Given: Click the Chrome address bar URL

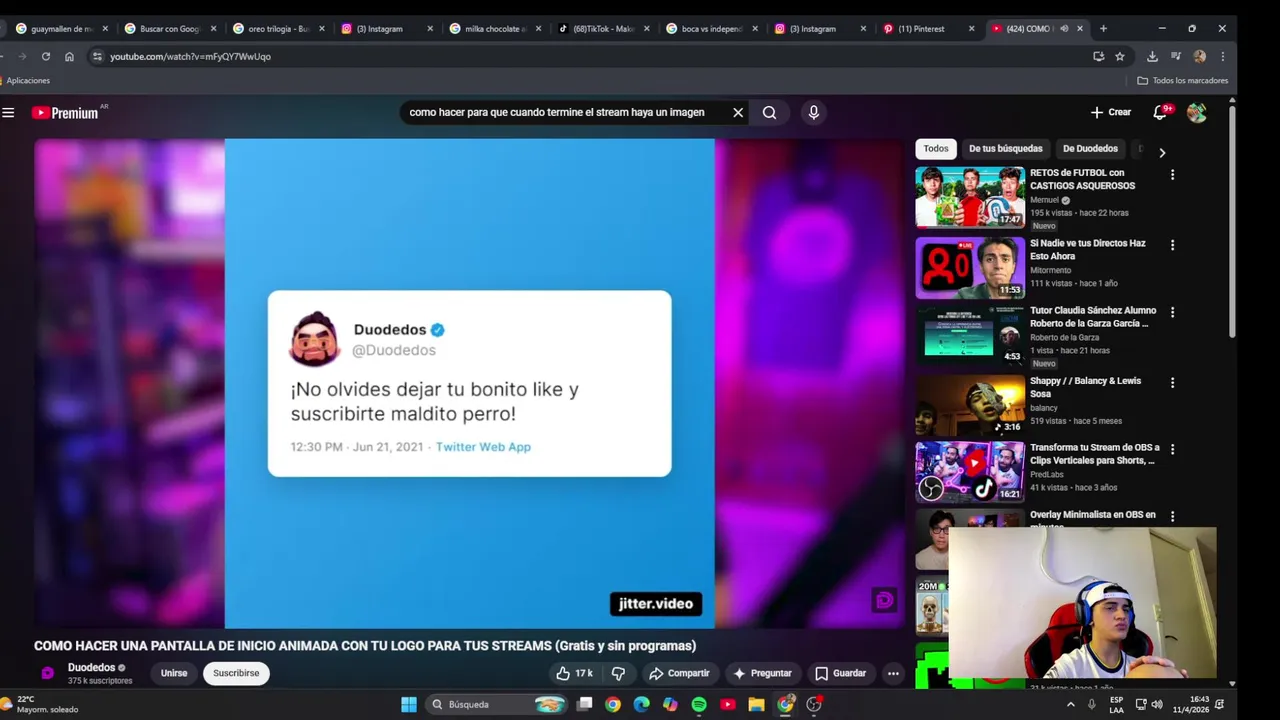Looking at the screenshot, I should point(190,57).
